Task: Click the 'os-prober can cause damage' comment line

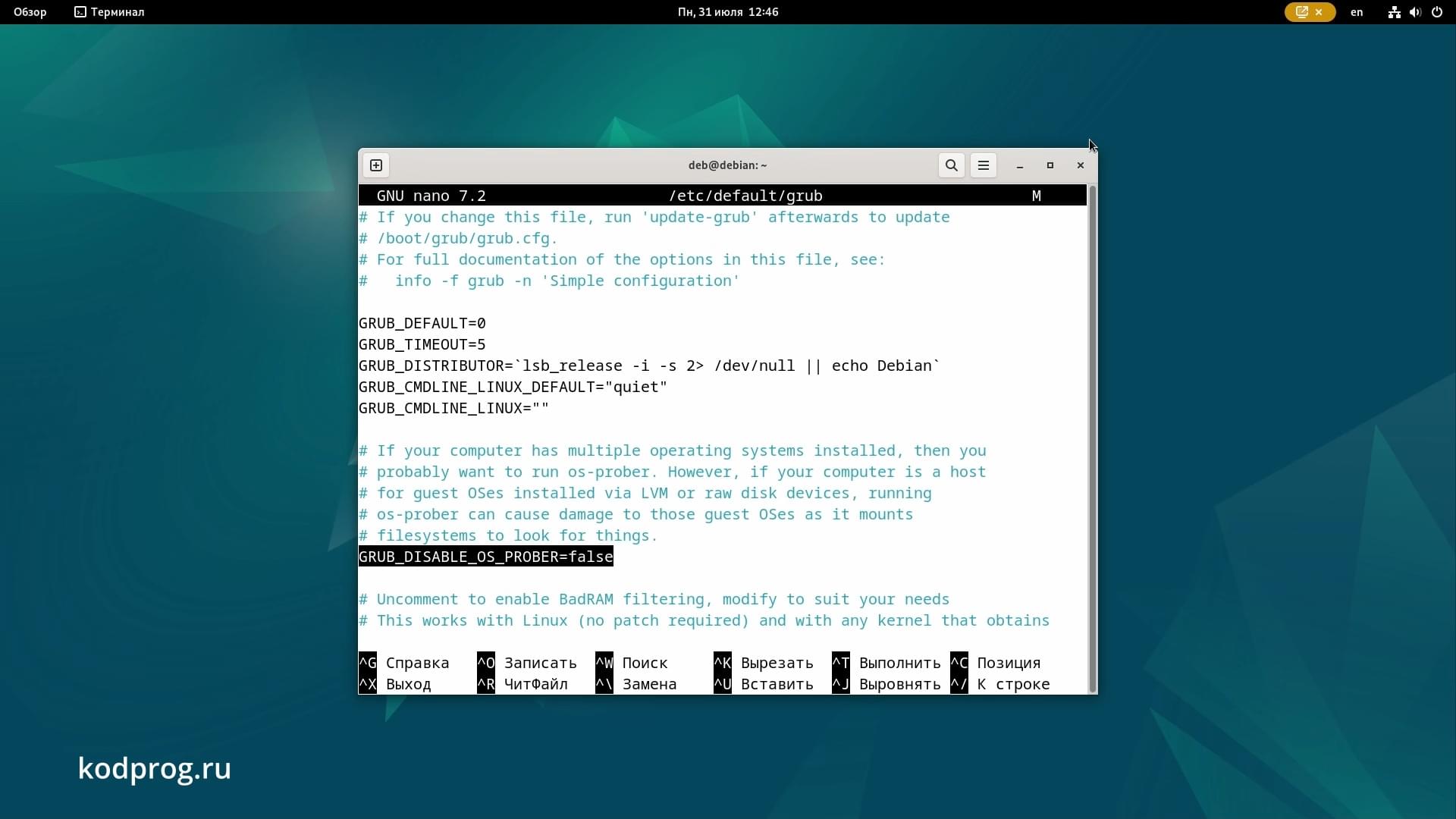Action: point(635,514)
